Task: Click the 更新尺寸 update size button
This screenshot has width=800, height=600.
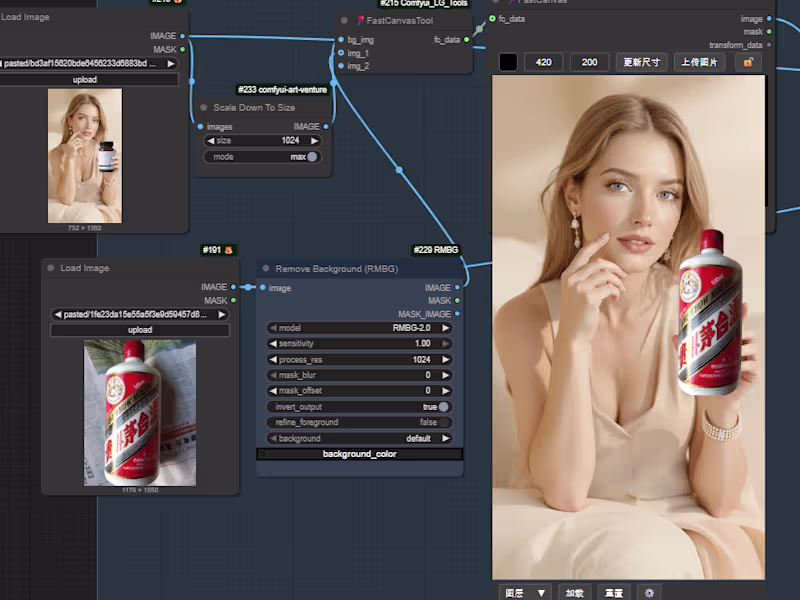Action: point(641,62)
